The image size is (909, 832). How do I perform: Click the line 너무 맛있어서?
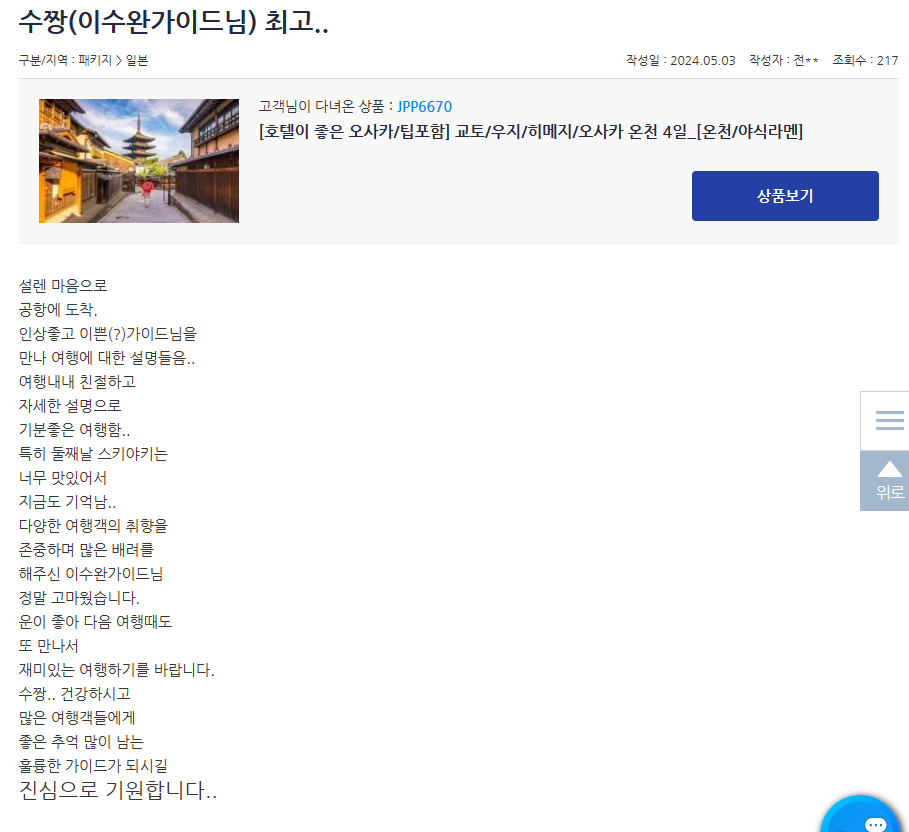63,478
